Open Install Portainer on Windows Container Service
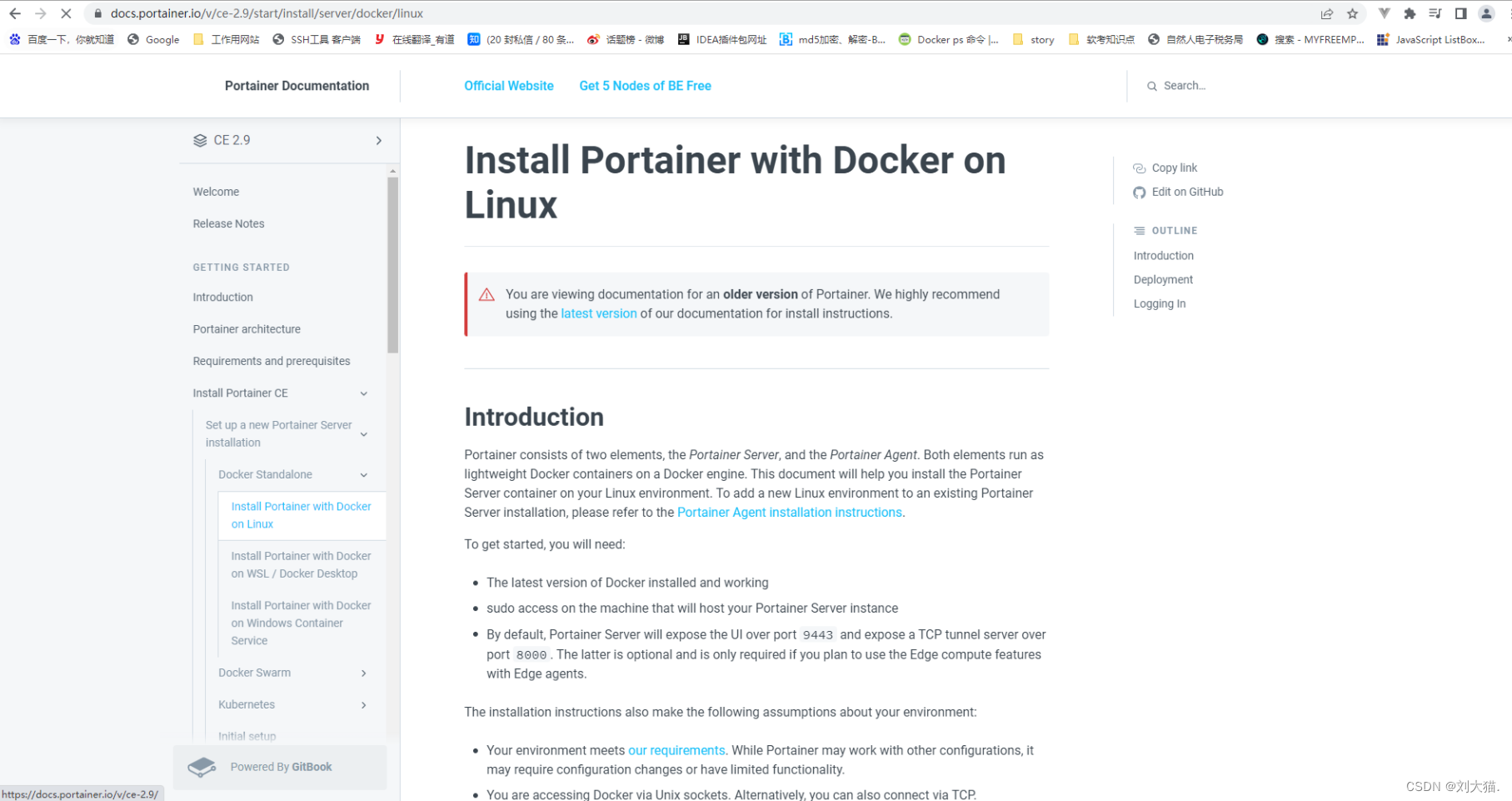The image size is (1512, 801). 302,623
